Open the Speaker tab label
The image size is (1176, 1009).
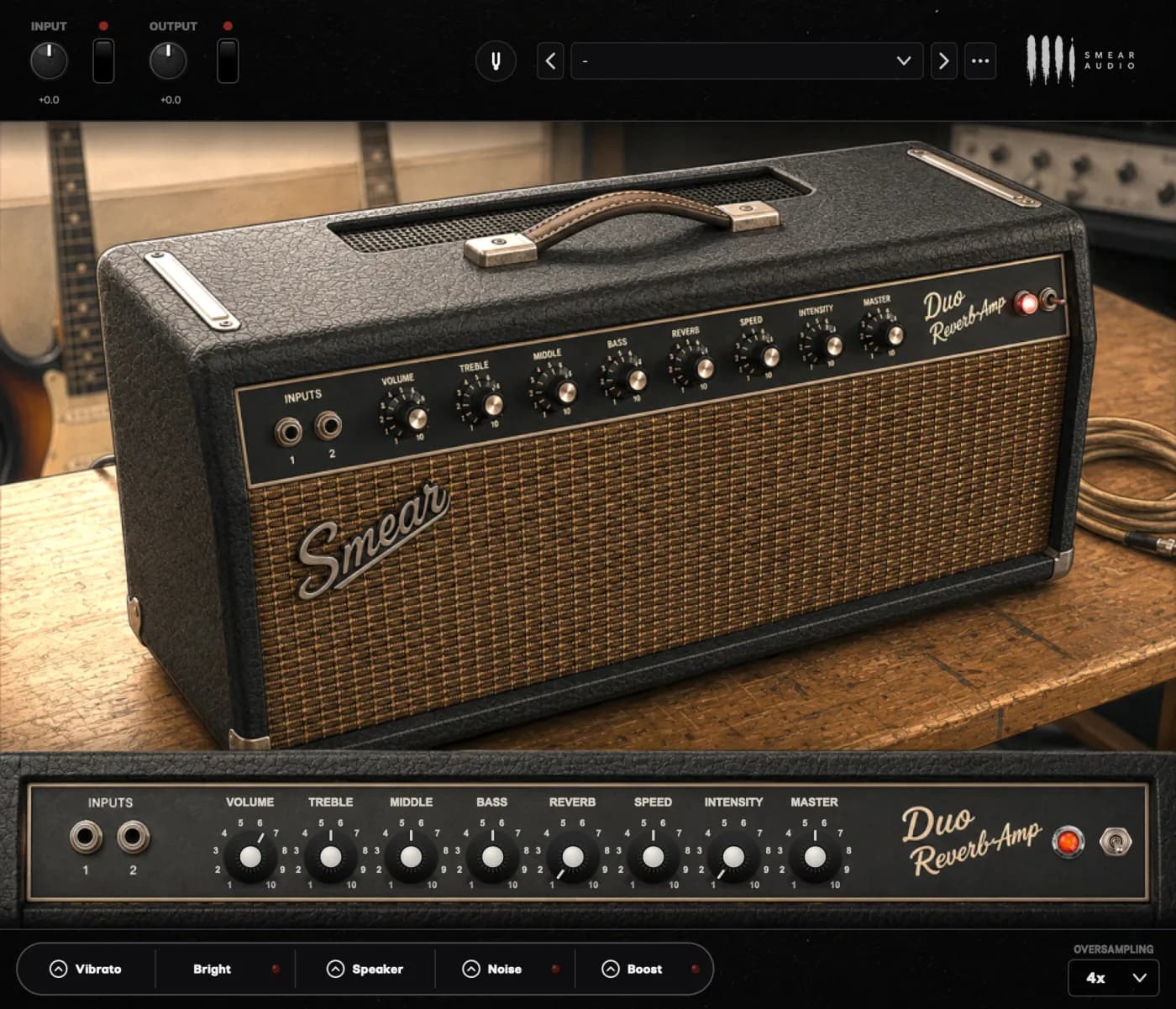(x=377, y=969)
